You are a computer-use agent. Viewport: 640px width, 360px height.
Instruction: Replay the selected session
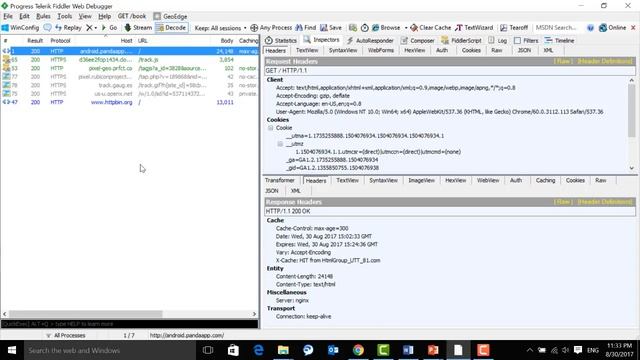pos(68,28)
